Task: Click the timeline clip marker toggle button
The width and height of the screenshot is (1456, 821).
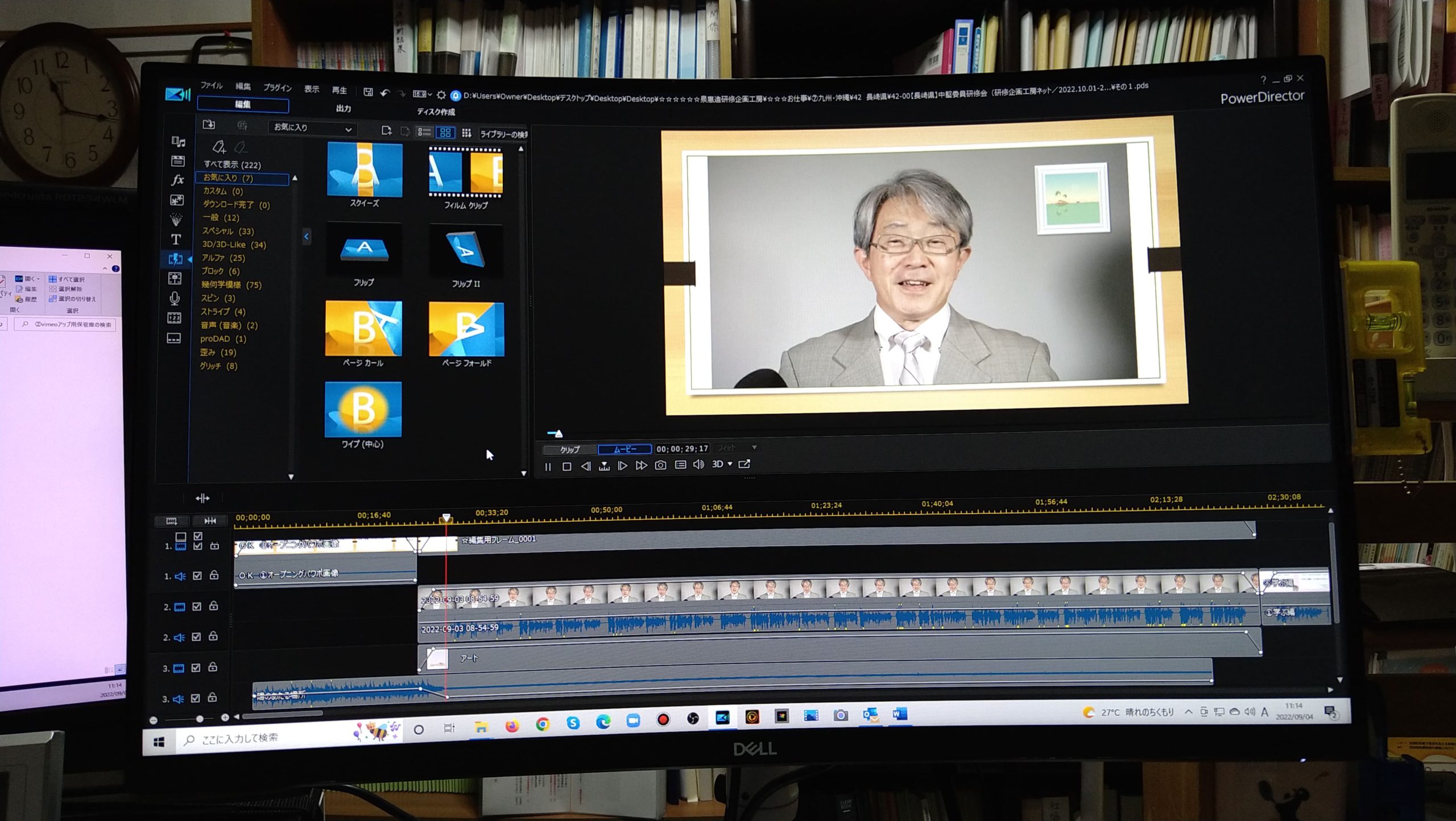Action: (210, 521)
